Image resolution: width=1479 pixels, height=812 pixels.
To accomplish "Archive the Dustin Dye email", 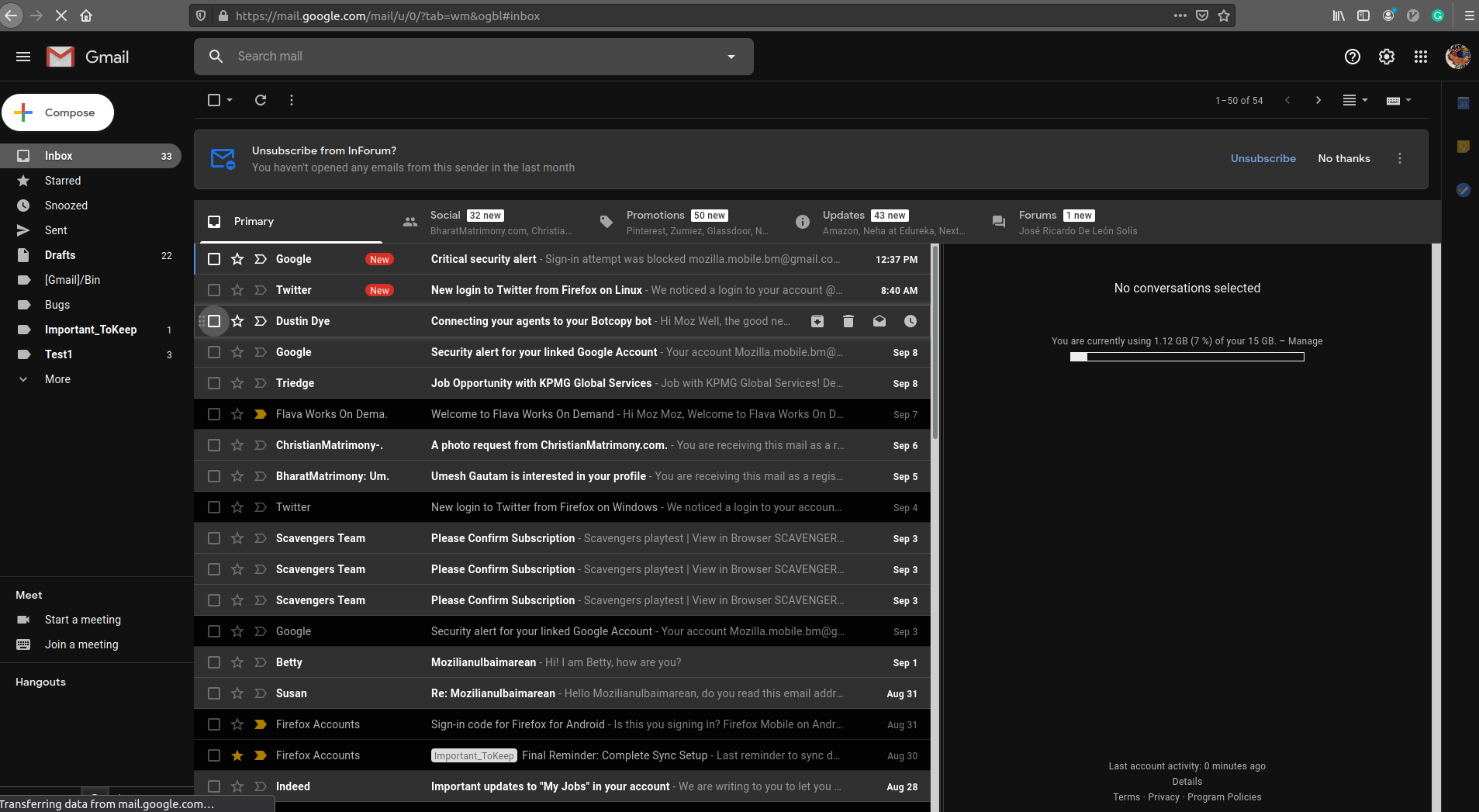I will pos(817,320).
